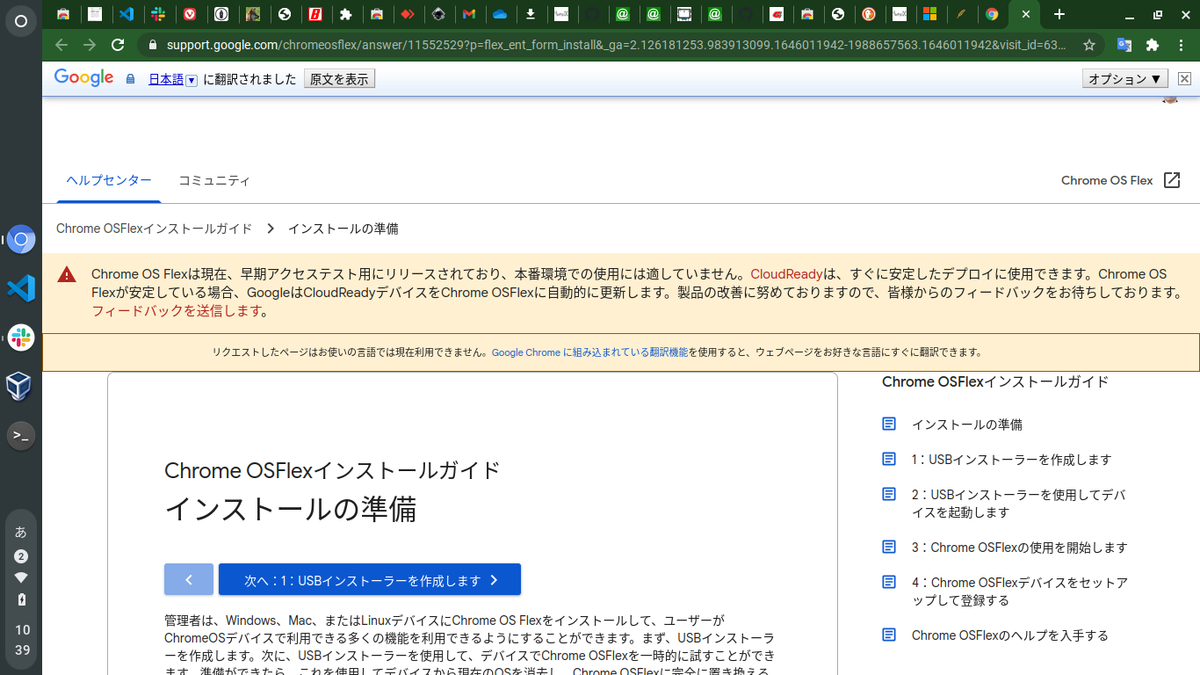Open the puzzle-piece extensions browser tab
This screenshot has height=675, width=1200.
345,14
